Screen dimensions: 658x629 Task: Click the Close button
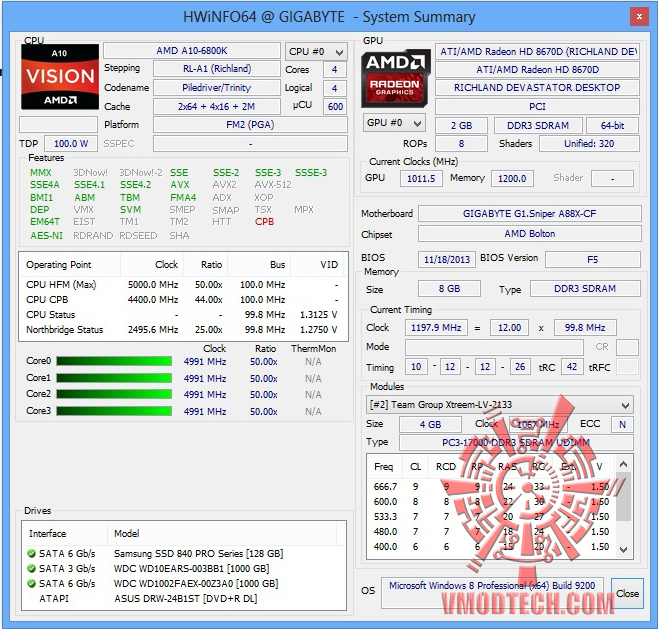pyautogui.click(x=627, y=593)
